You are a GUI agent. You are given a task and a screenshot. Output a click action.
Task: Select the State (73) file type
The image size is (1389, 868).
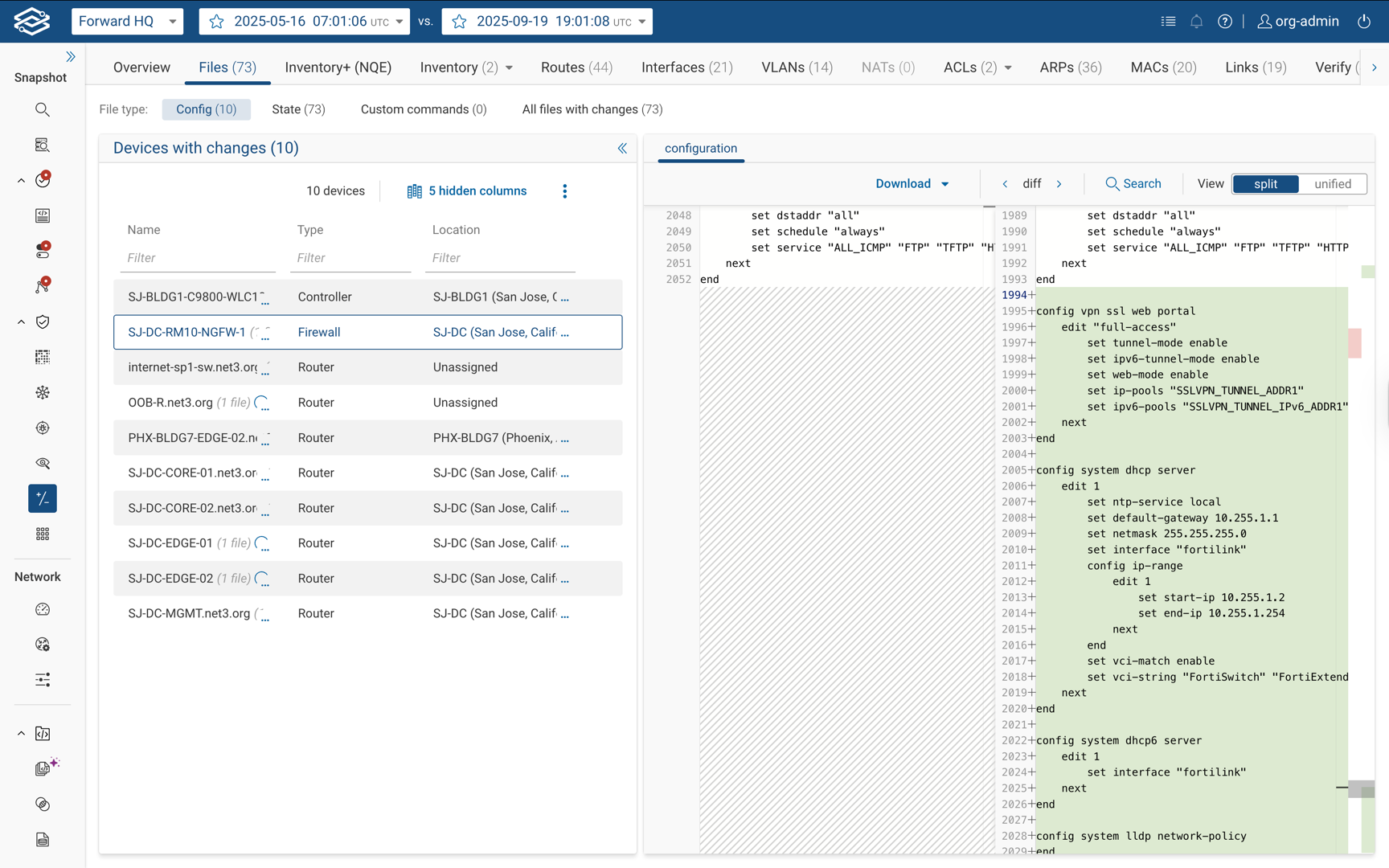click(298, 109)
